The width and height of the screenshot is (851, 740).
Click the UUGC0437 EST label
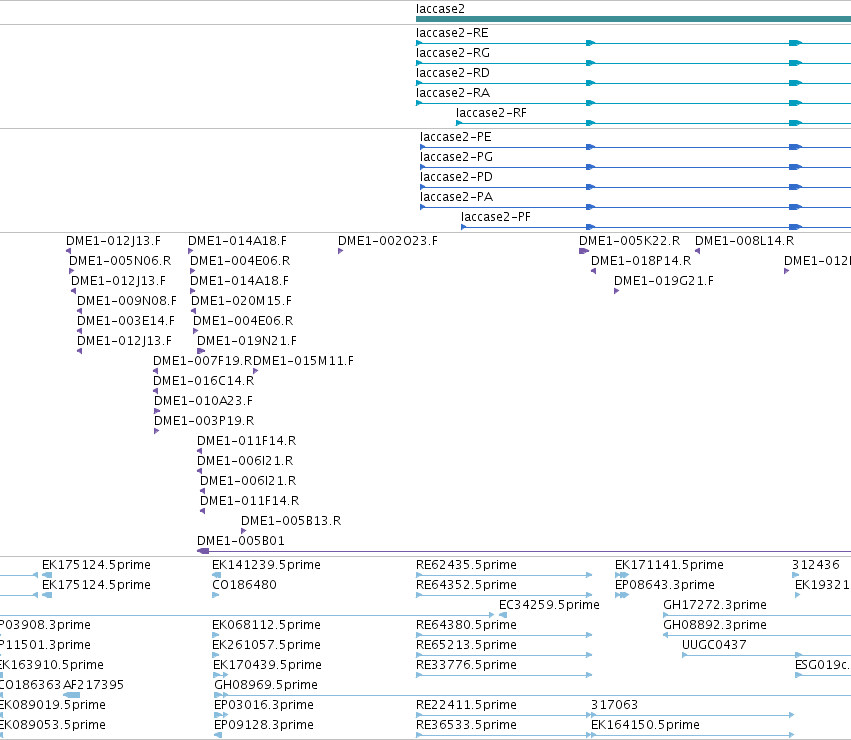[x=714, y=646]
